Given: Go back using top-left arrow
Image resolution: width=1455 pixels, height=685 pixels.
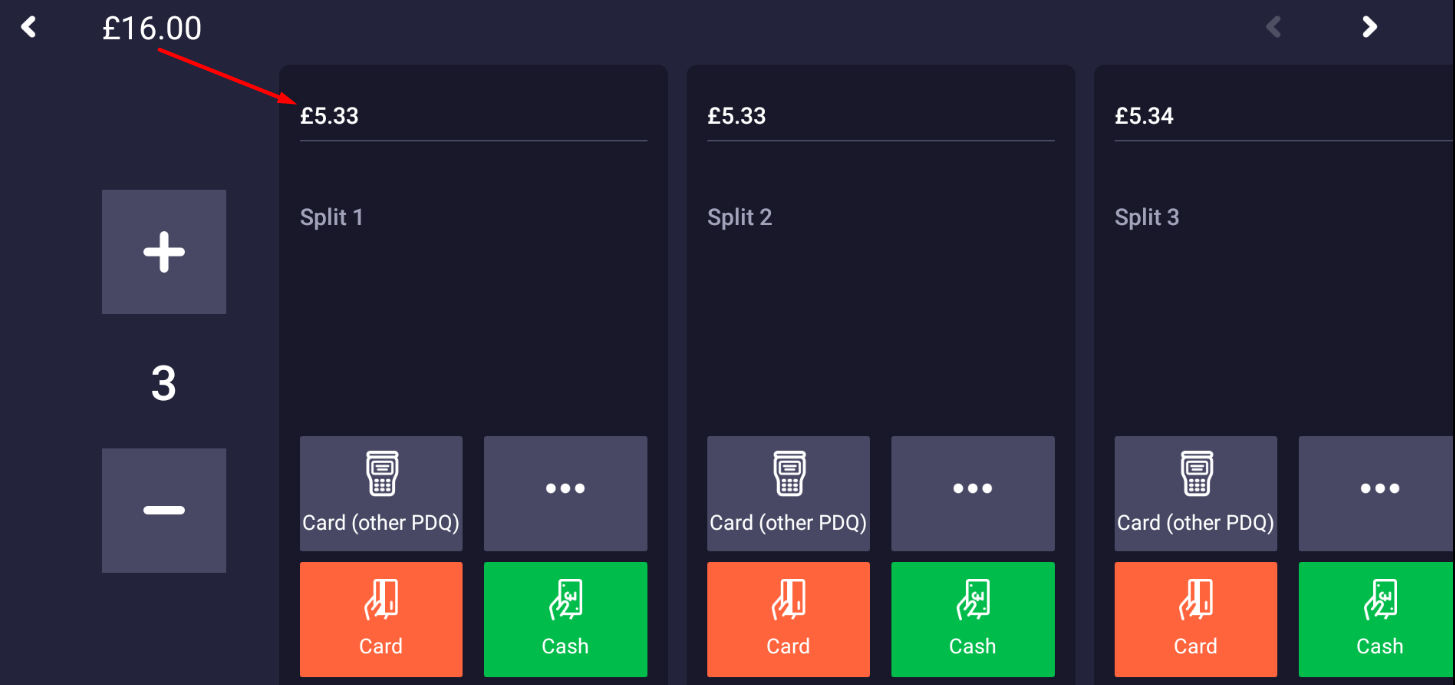Looking at the screenshot, I should 29,27.
